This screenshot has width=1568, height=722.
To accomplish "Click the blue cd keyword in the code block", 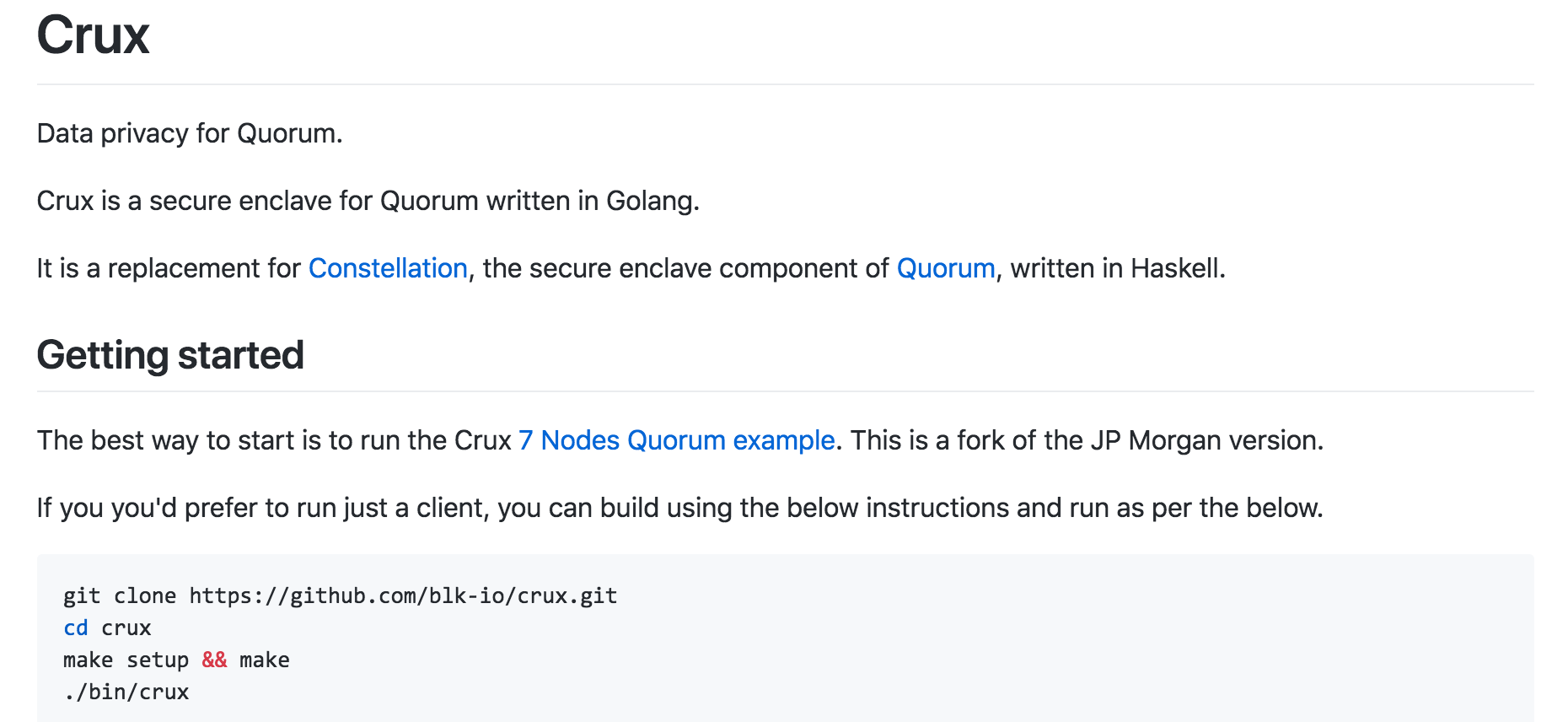I will [x=75, y=628].
